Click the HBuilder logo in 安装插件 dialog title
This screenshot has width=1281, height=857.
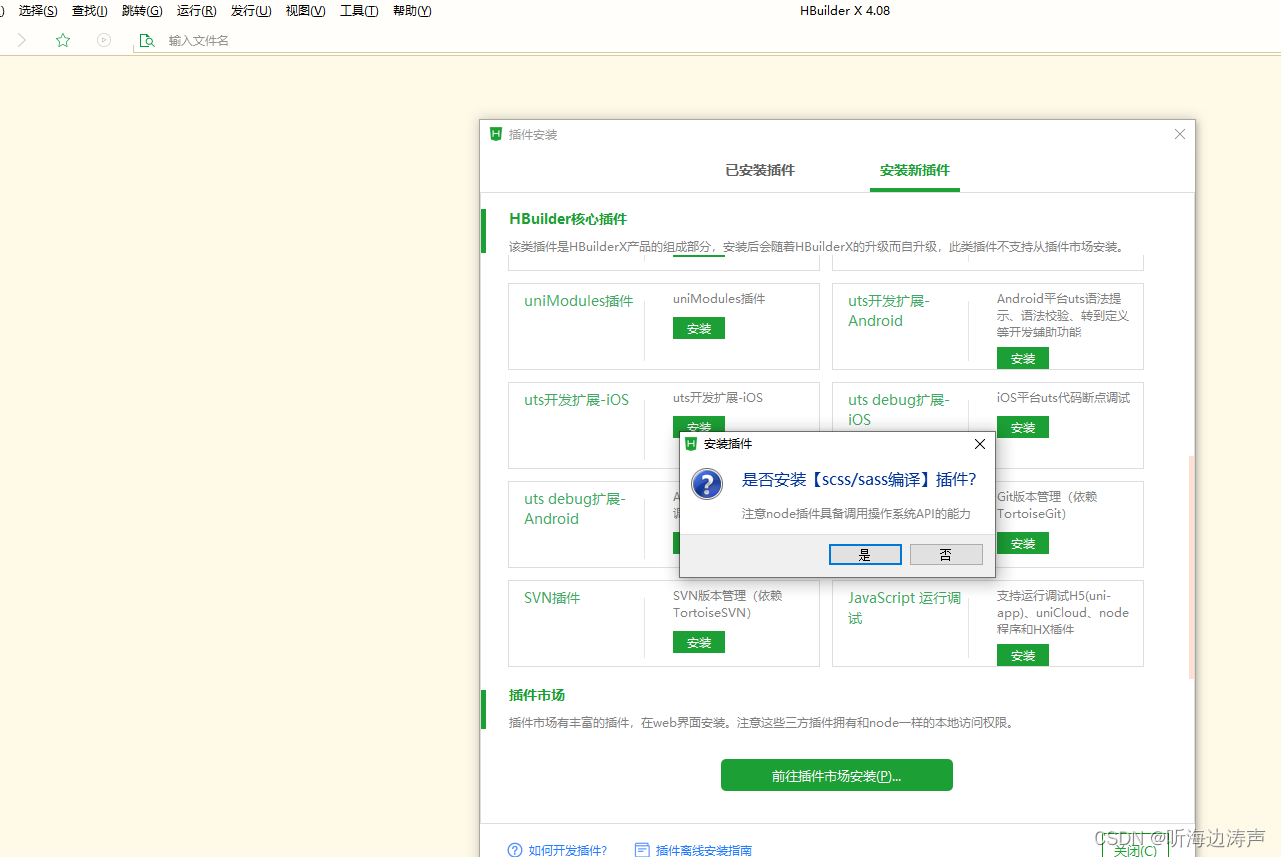[x=691, y=444]
